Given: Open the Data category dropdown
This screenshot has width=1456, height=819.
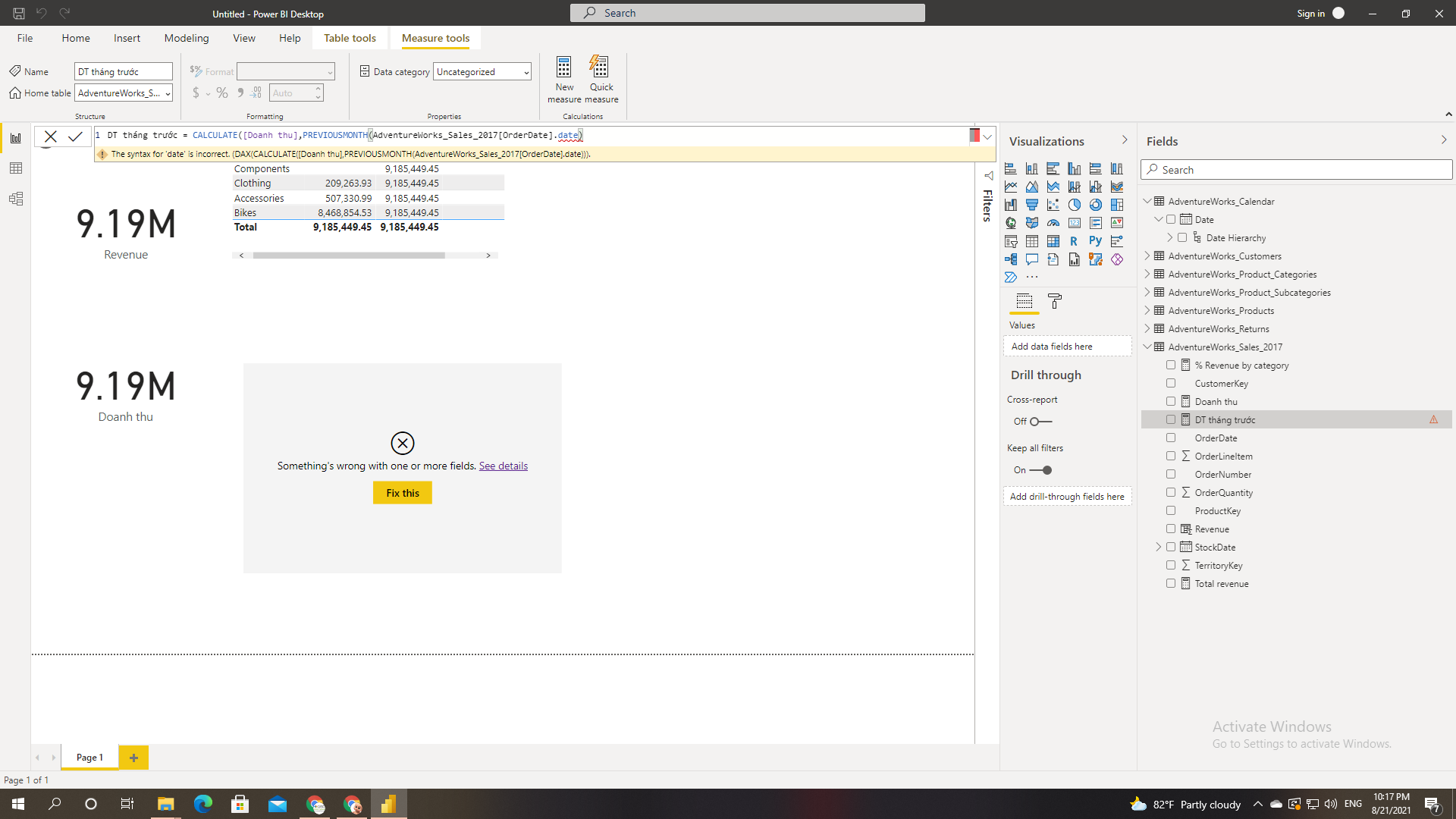Looking at the screenshot, I should point(482,72).
